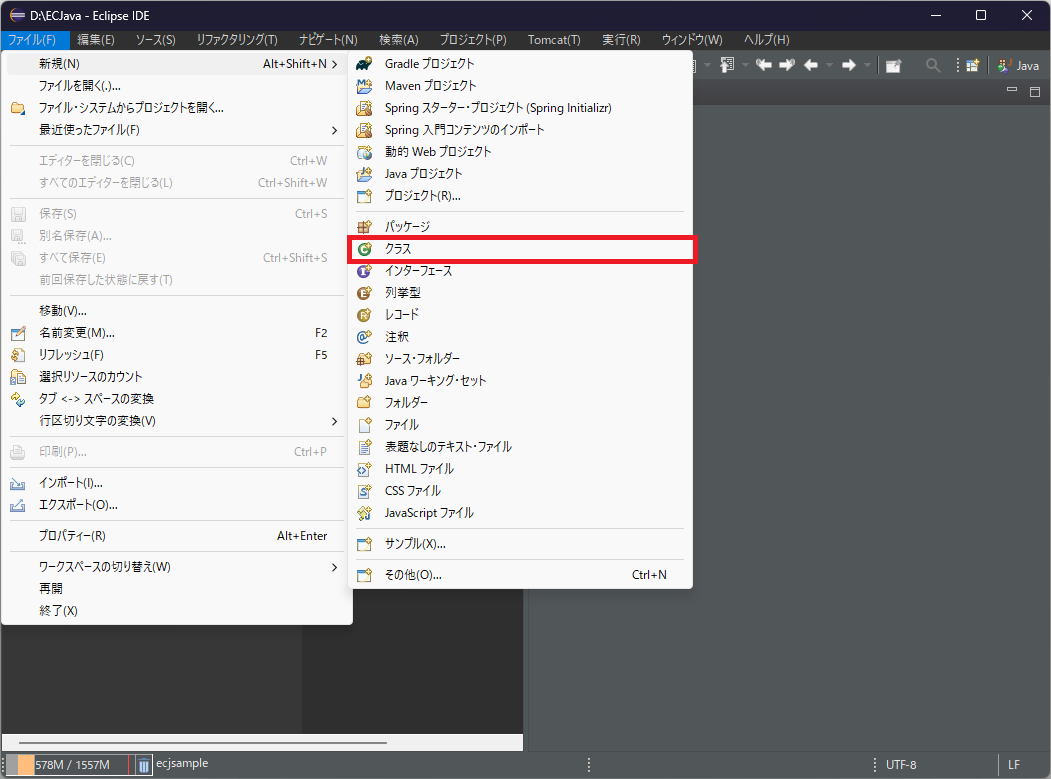Open リファクタリング(T) menu
Screen dimensions: 1051x779
tap(237, 40)
